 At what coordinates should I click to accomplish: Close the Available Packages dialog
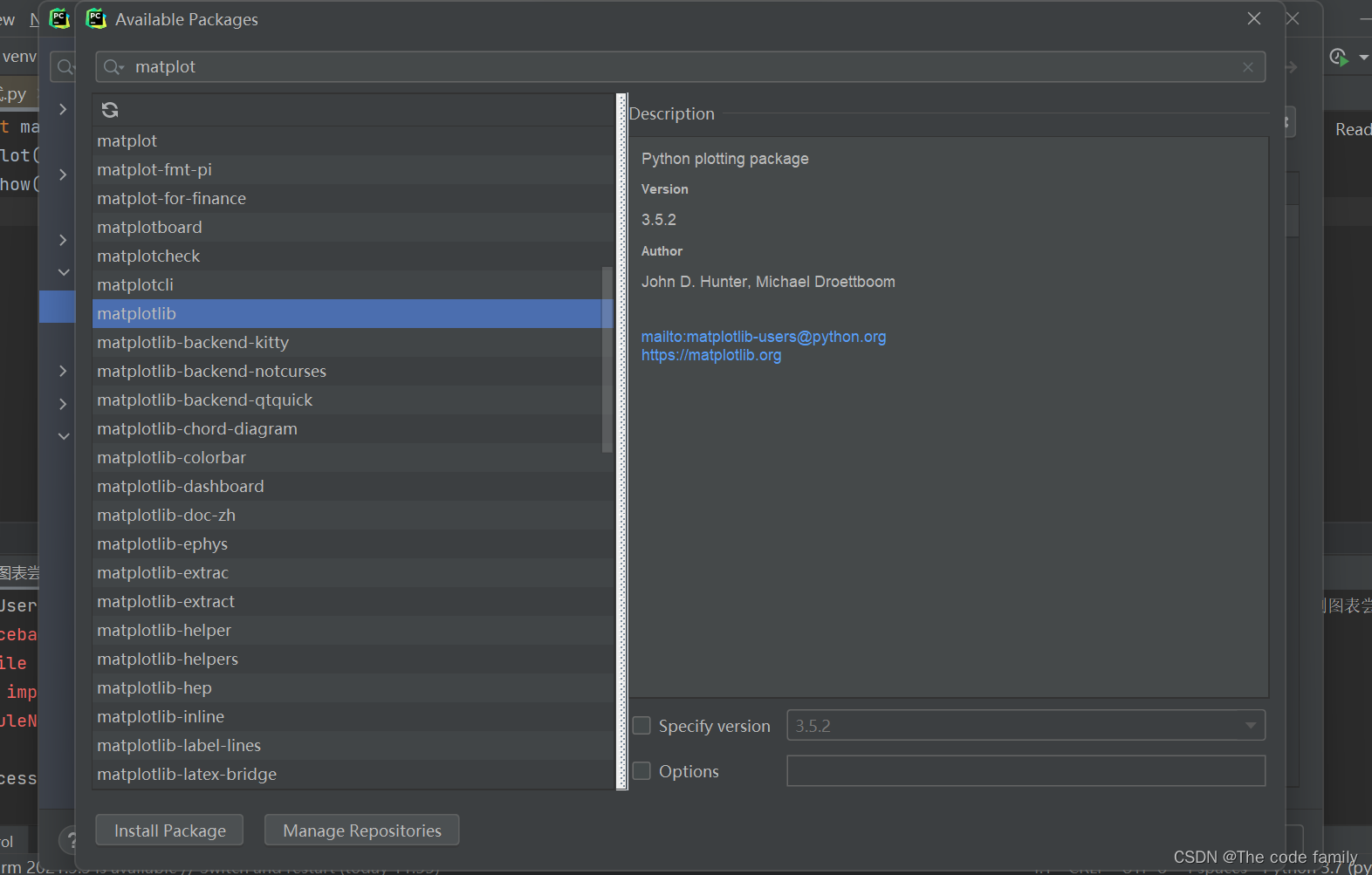point(1254,18)
